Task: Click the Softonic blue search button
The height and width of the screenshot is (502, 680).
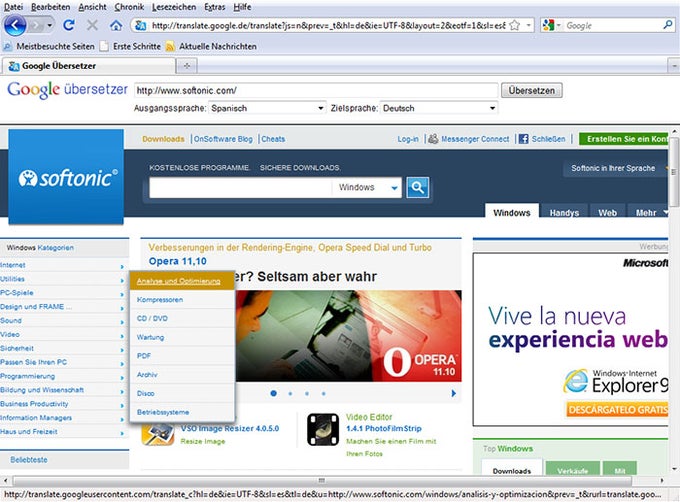Action: pos(418,187)
